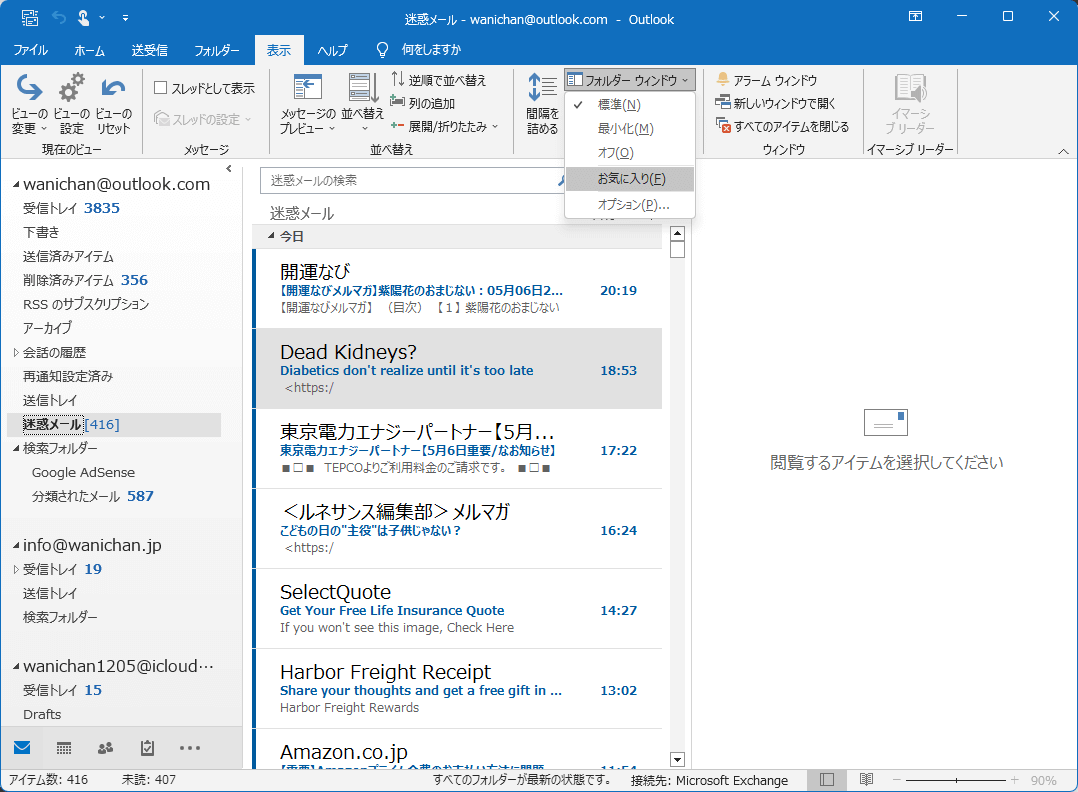Collapse the wanichan1205@icloud account

click(16, 666)
